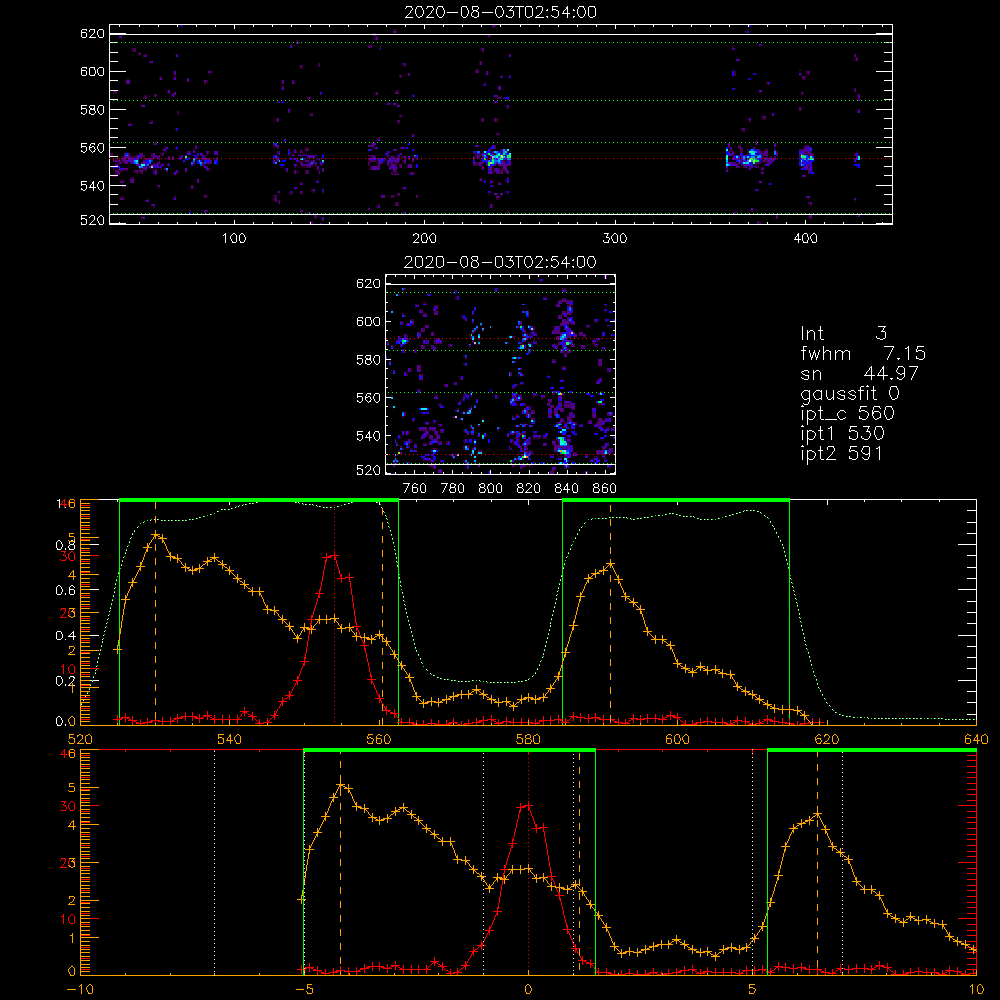The image size is (1000, 1000).
Task: Click x-axis tick label 760 of middle plot
Action: pyautogui.click(x=415, y=489)
